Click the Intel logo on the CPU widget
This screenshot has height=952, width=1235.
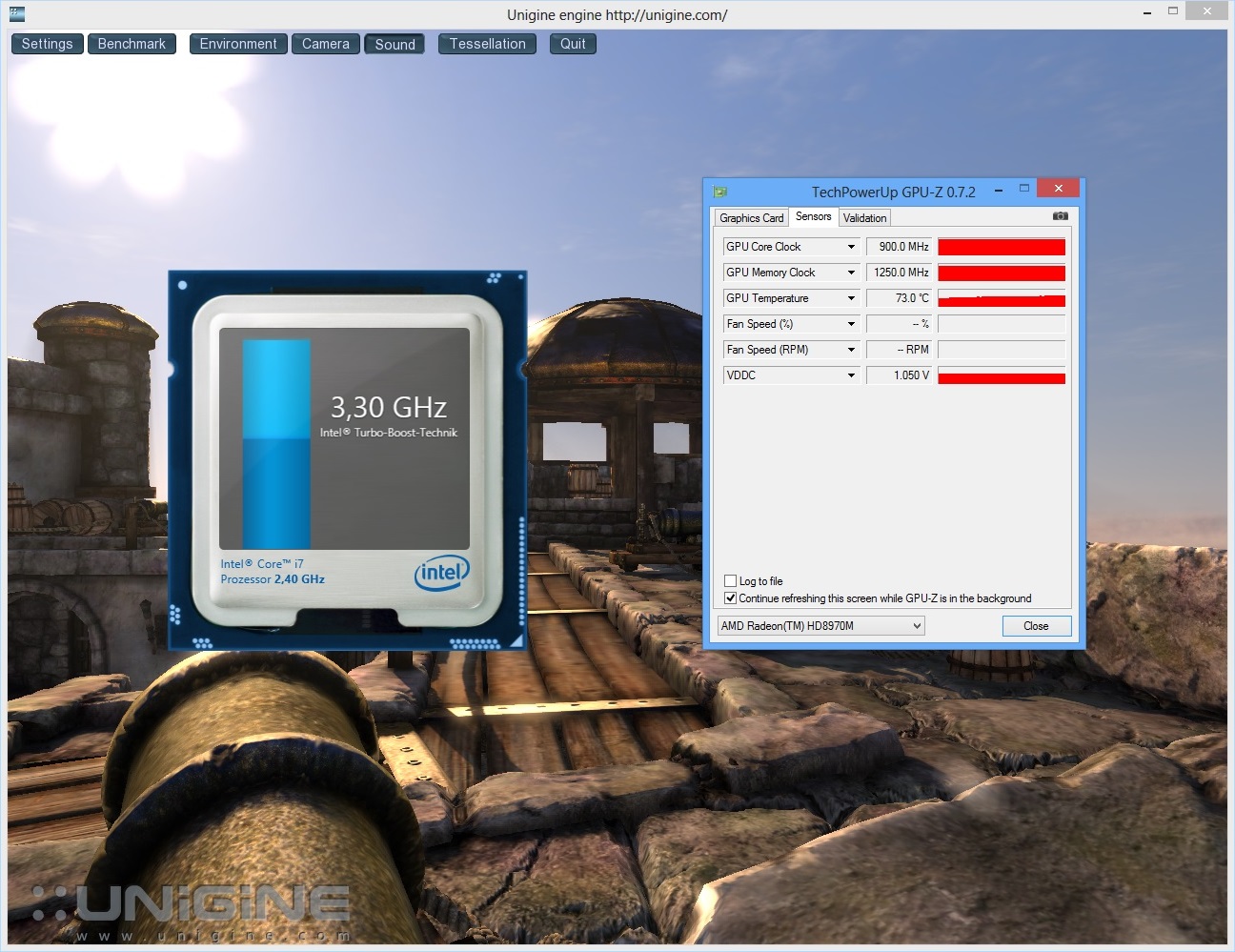click(x=442, y=572)
